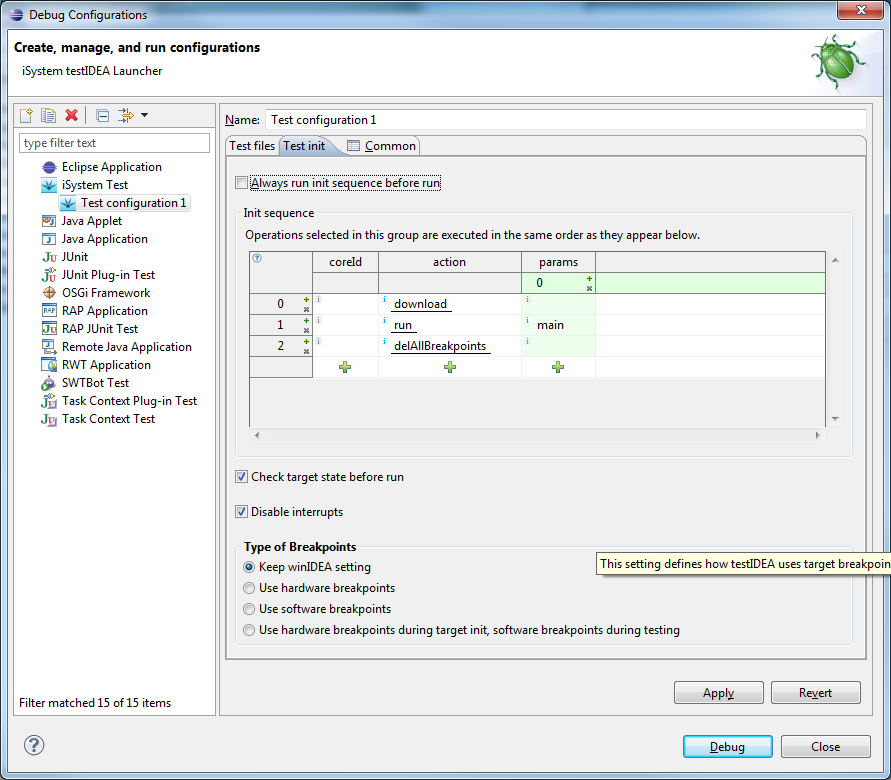
Task: Switch to the Test init tab
Action: (304, 146)
